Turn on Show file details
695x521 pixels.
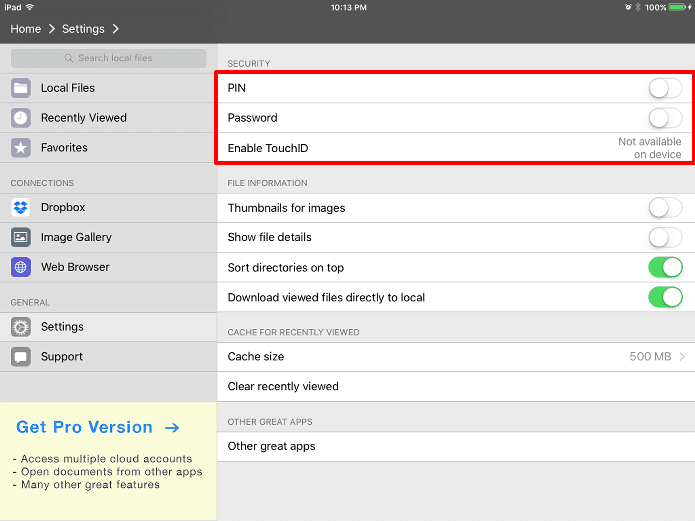coord(665,237)
